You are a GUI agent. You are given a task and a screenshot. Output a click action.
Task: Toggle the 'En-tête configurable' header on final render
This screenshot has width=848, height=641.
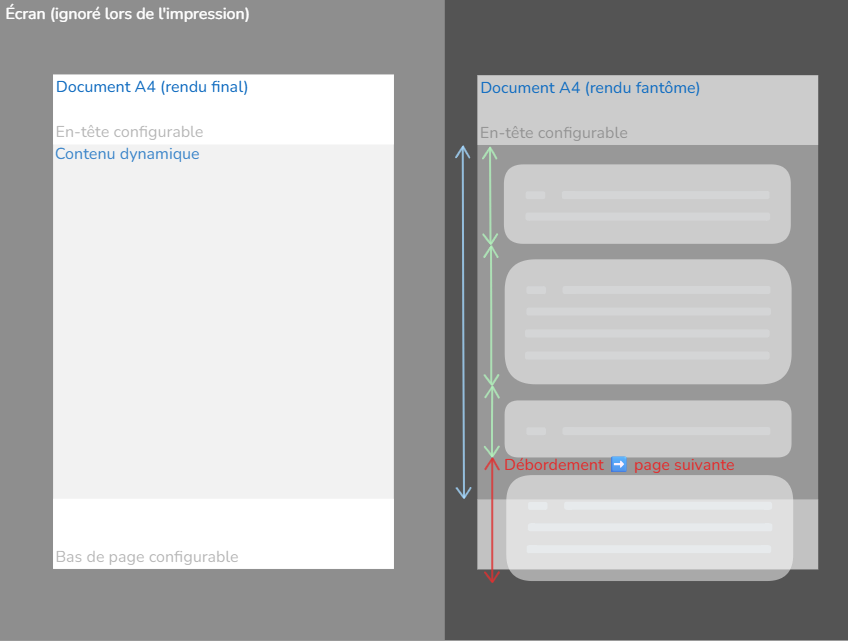[130, 131]
